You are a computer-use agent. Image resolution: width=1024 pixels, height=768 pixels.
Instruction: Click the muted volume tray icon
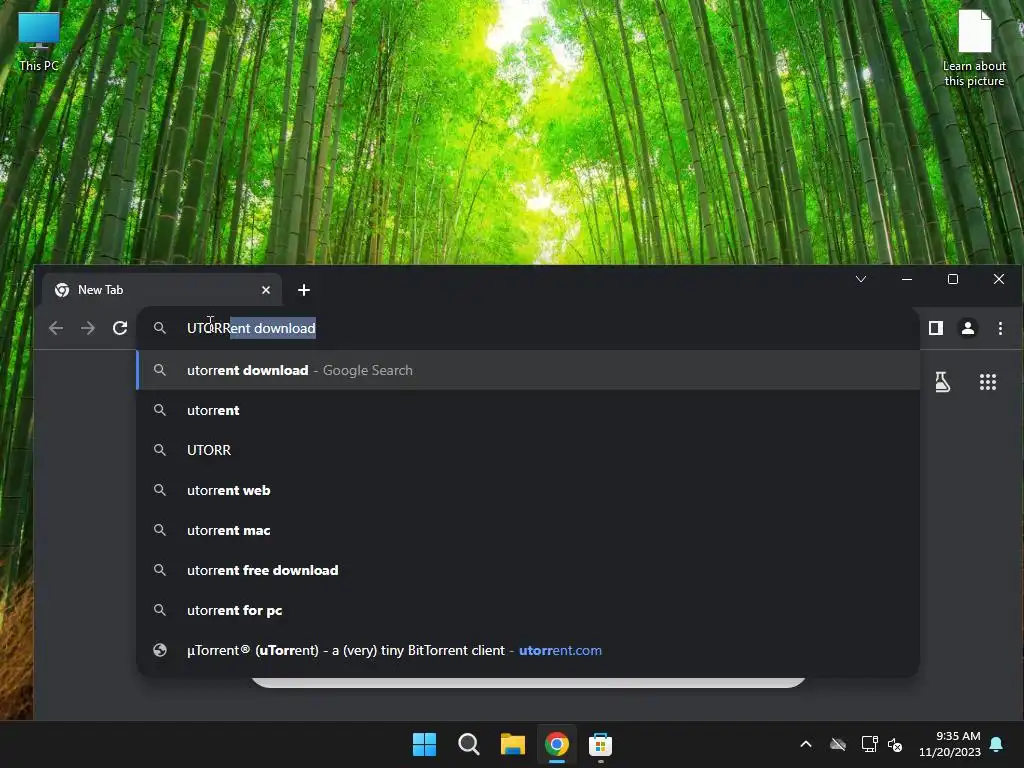point(895,744)
